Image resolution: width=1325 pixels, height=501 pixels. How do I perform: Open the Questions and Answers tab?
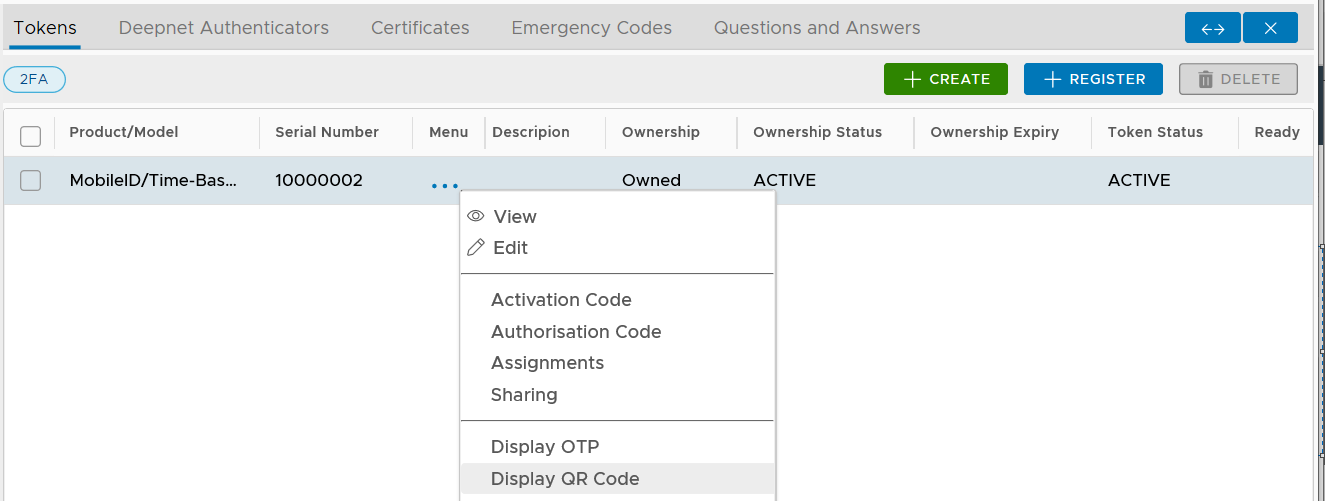click(817, 28)
